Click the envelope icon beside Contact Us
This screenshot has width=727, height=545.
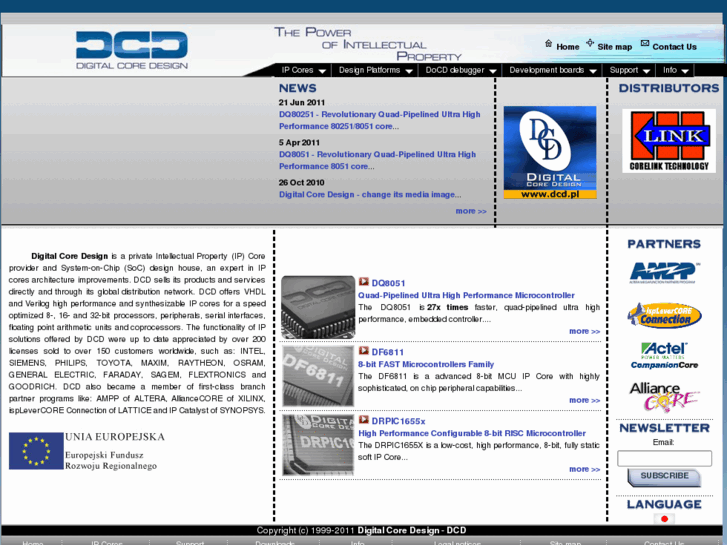point(645,43)
